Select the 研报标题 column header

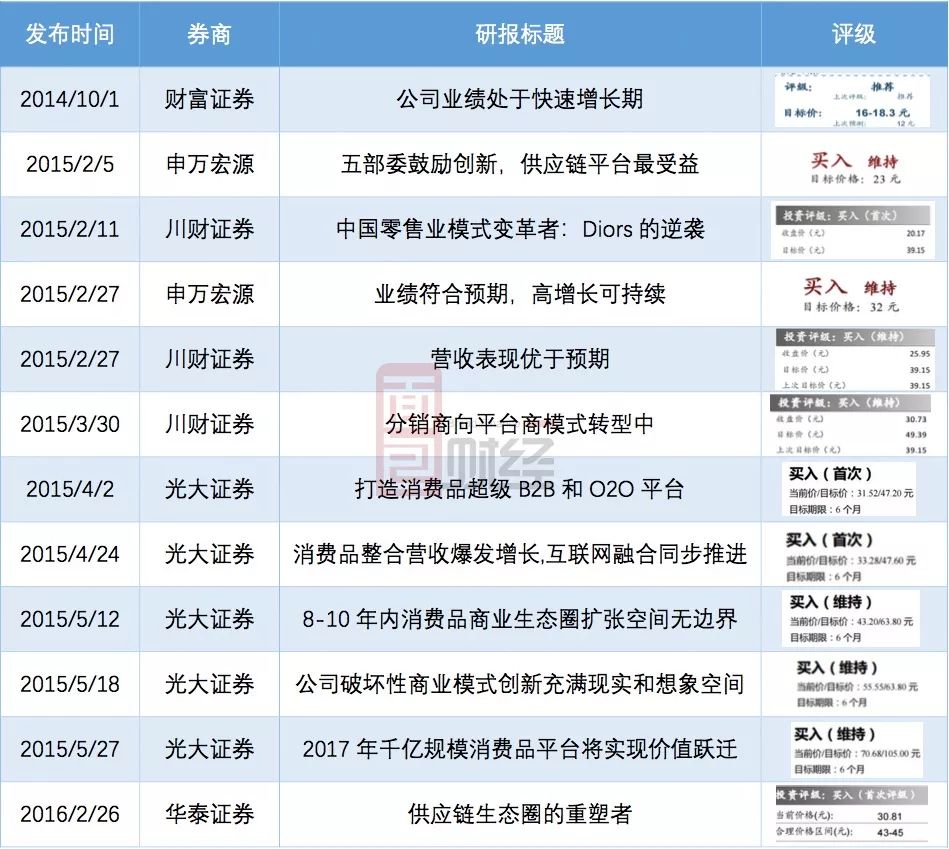(520, 34)
